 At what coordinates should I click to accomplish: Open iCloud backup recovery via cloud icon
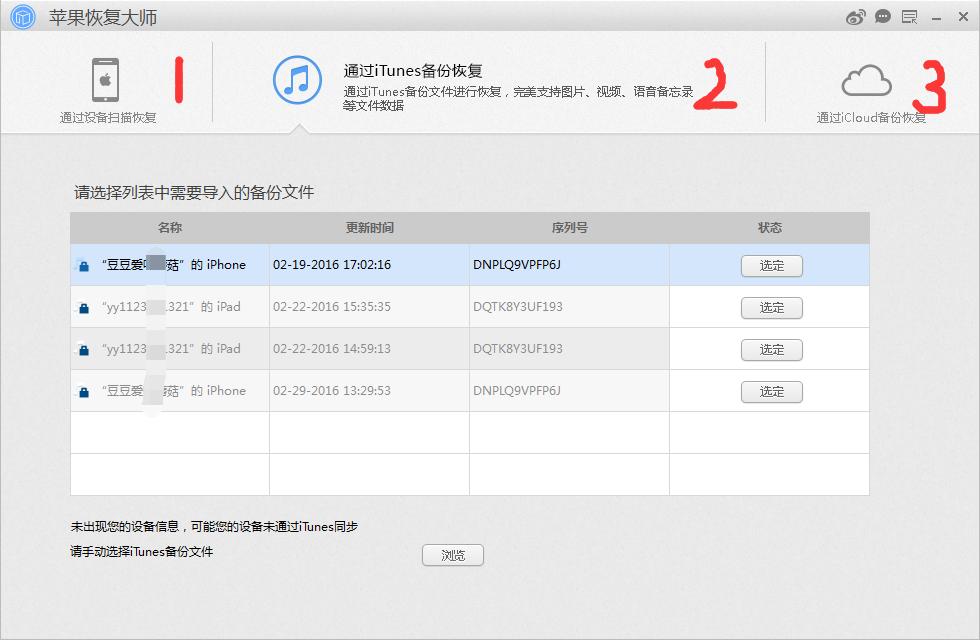[866, 82]
